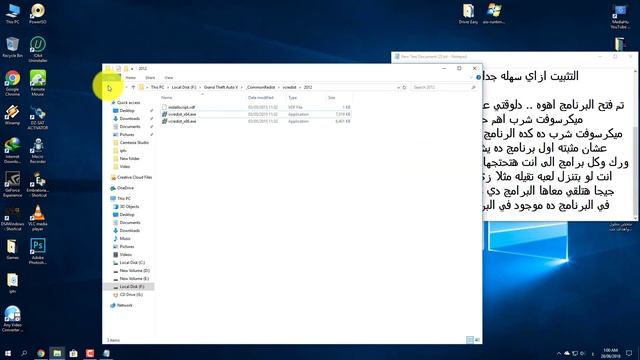Click taskbar search magnifier
The height and width of the screenshot is (360, 640).
click(x=24, y=353)
